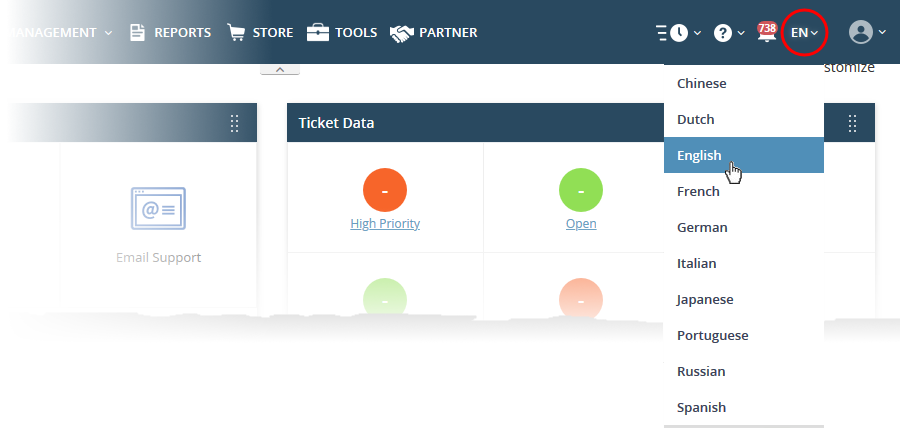Click the green Open count circle

pos(581,190)
